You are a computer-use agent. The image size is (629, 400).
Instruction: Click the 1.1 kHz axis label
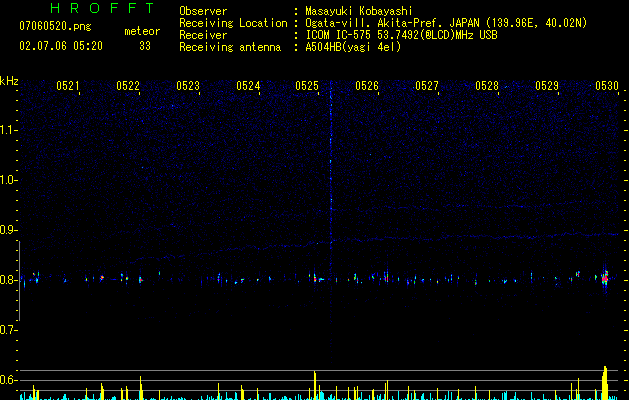point(8,130)
